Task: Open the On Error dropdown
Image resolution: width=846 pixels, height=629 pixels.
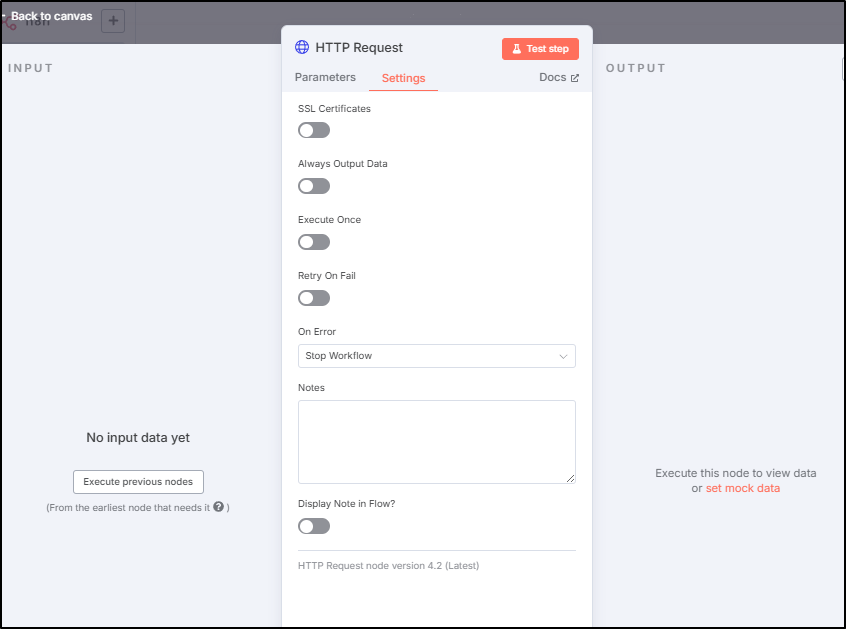Action: point(436,356)
